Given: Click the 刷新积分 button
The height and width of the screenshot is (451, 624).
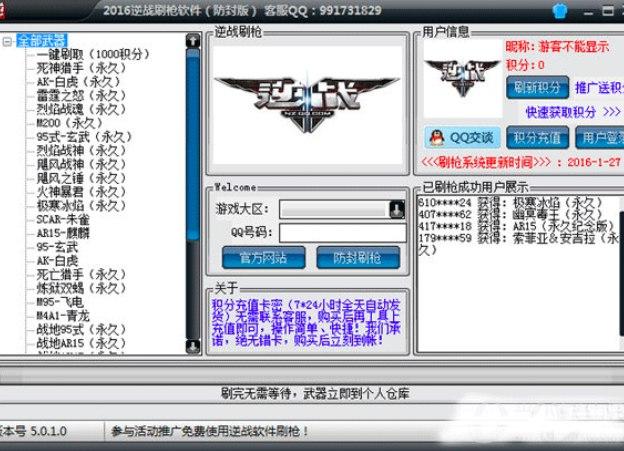Looking at the screenshot, I should [537, 87].
